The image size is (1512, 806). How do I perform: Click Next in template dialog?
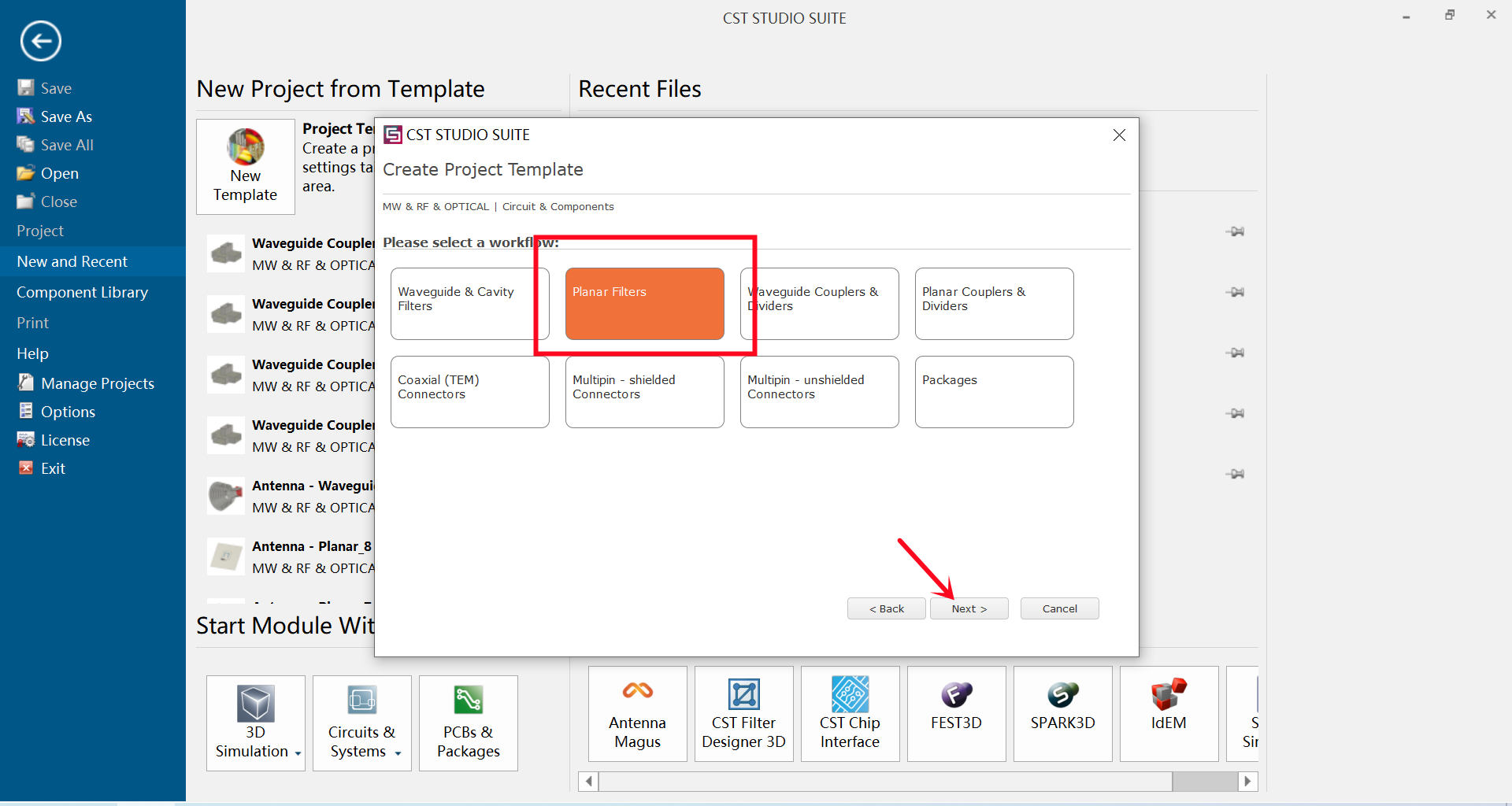(969, 608)
